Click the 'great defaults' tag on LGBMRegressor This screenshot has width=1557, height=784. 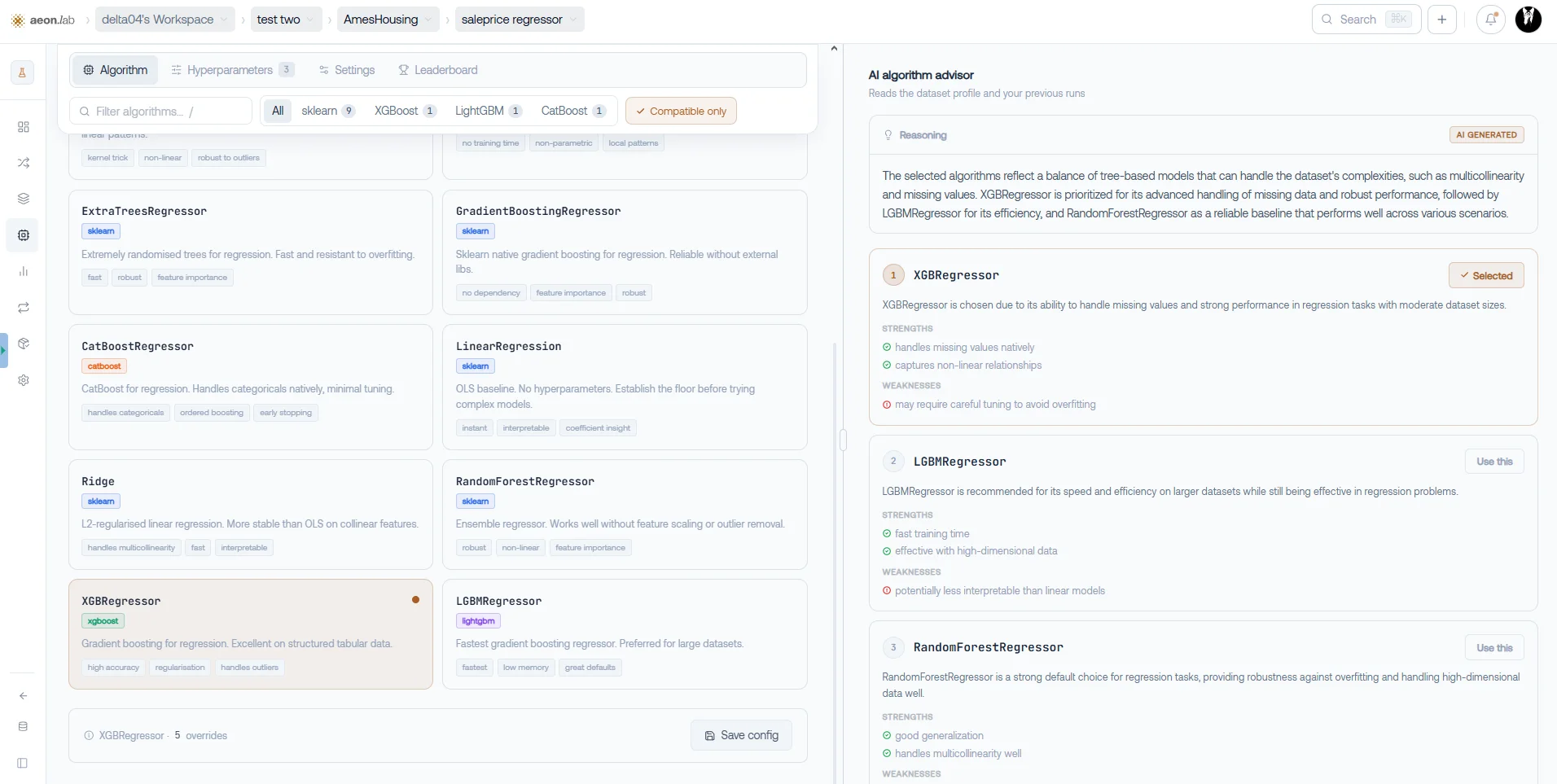(590, 668)
